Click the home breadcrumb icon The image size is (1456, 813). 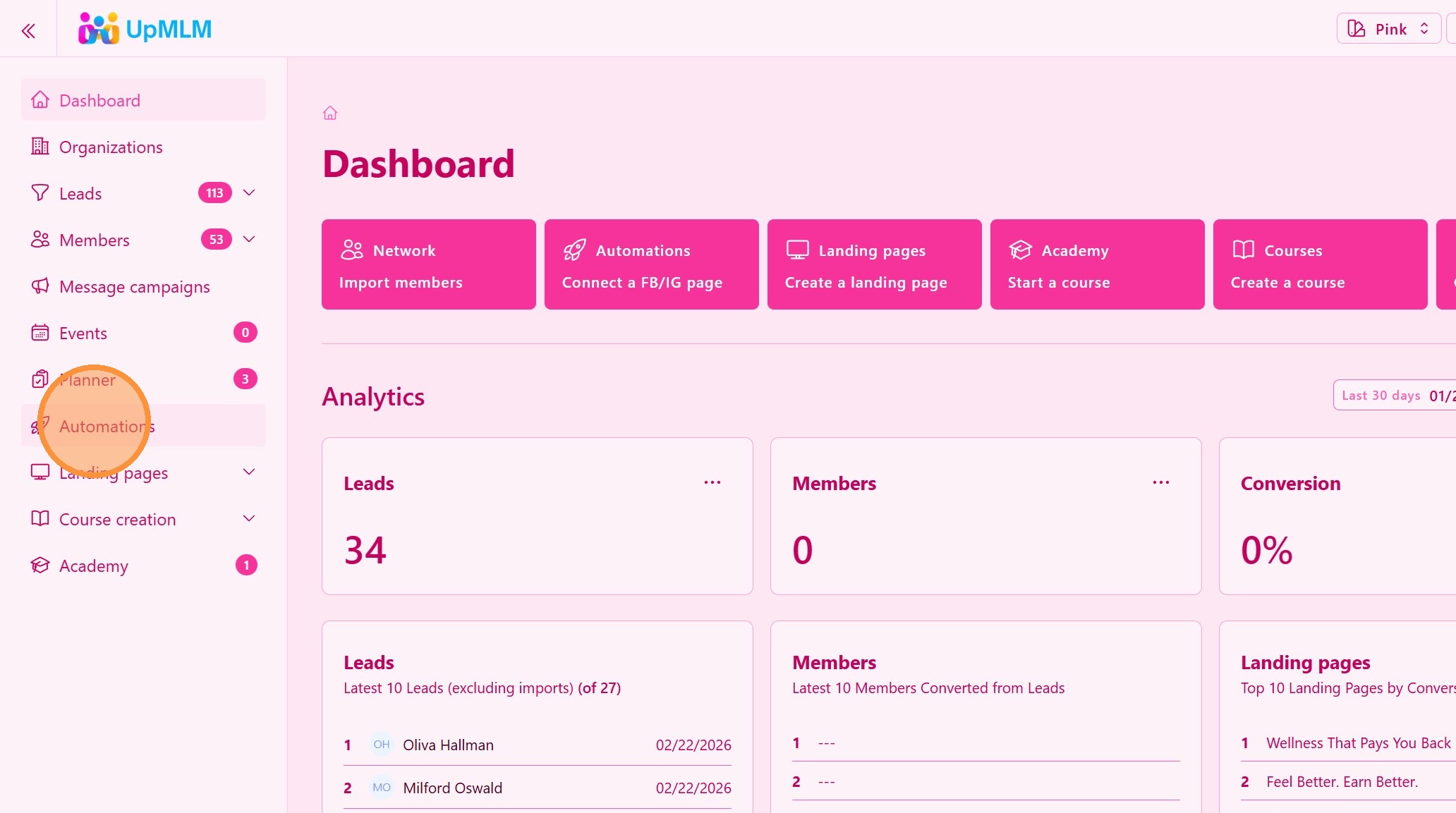[x=330, y=113]
